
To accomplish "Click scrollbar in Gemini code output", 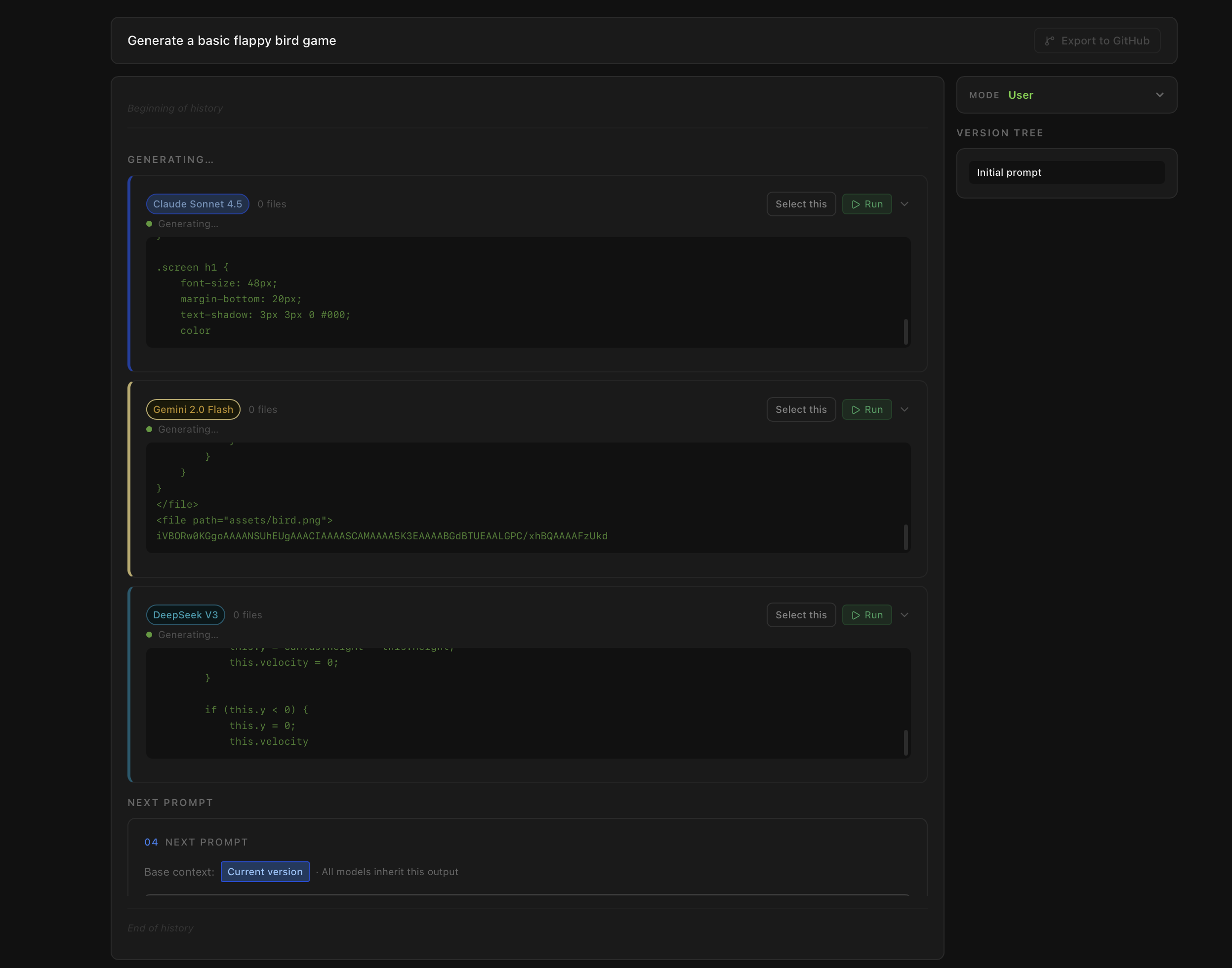I will pyautogui.click(x=905, y=537).
